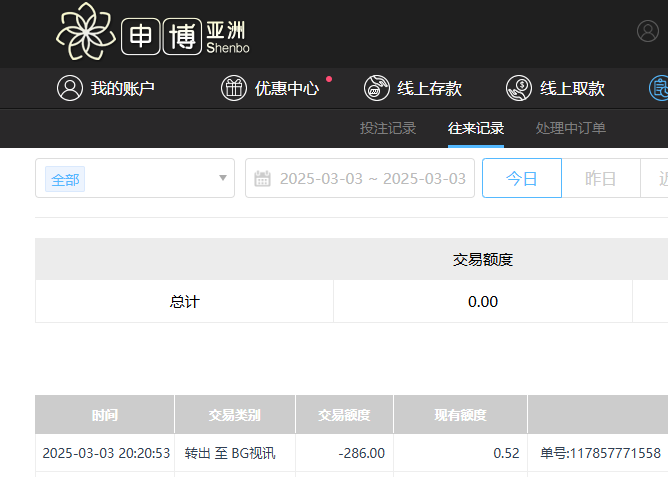Click the 总计 summary cell

tap(184, 302)
